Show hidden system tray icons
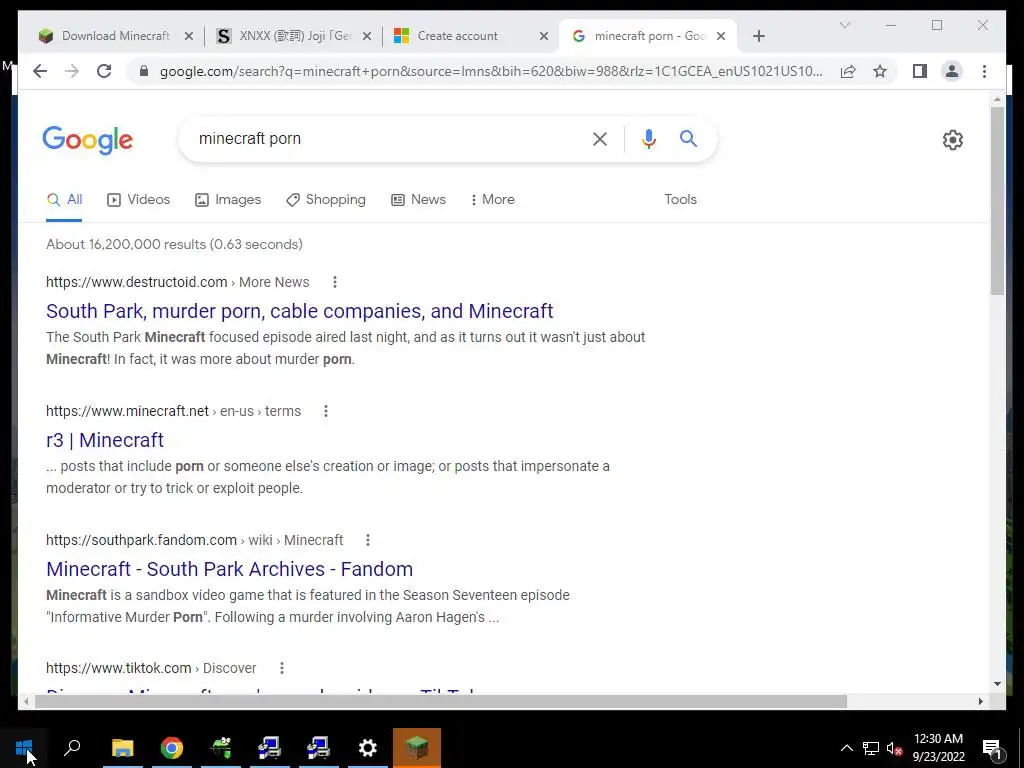This screenshot has width=1024, height=768. 846,748
